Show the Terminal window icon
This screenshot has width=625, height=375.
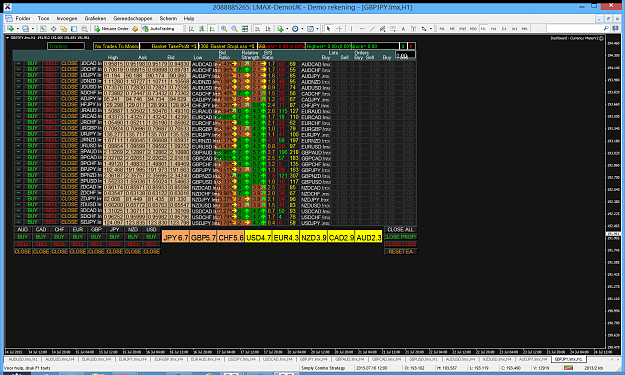[74, 29]
